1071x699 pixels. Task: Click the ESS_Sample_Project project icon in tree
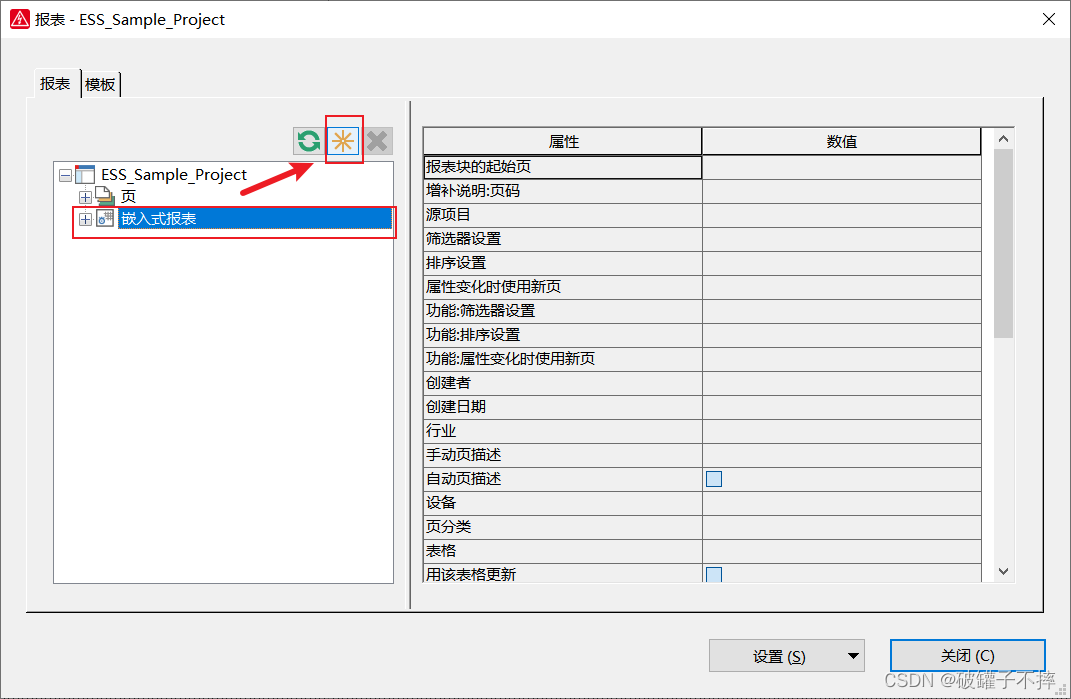85,175
